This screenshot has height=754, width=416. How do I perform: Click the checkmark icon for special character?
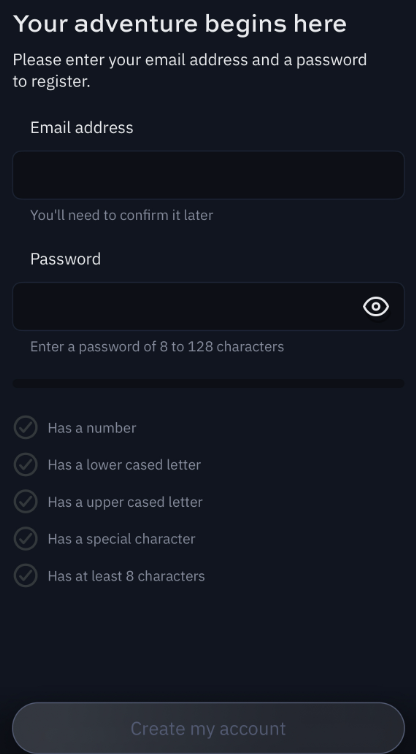tap(25, 539)
